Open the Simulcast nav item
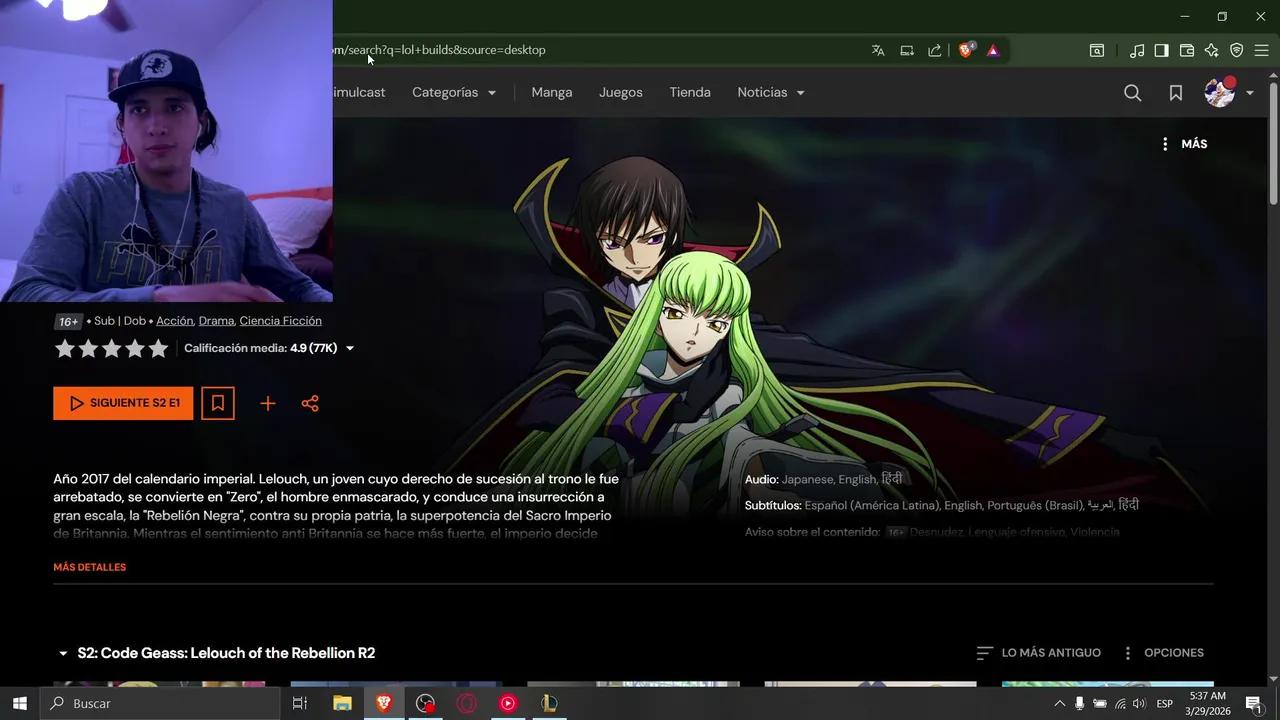The height and width of the screenshot is (720, 1280). coord(359,92)
